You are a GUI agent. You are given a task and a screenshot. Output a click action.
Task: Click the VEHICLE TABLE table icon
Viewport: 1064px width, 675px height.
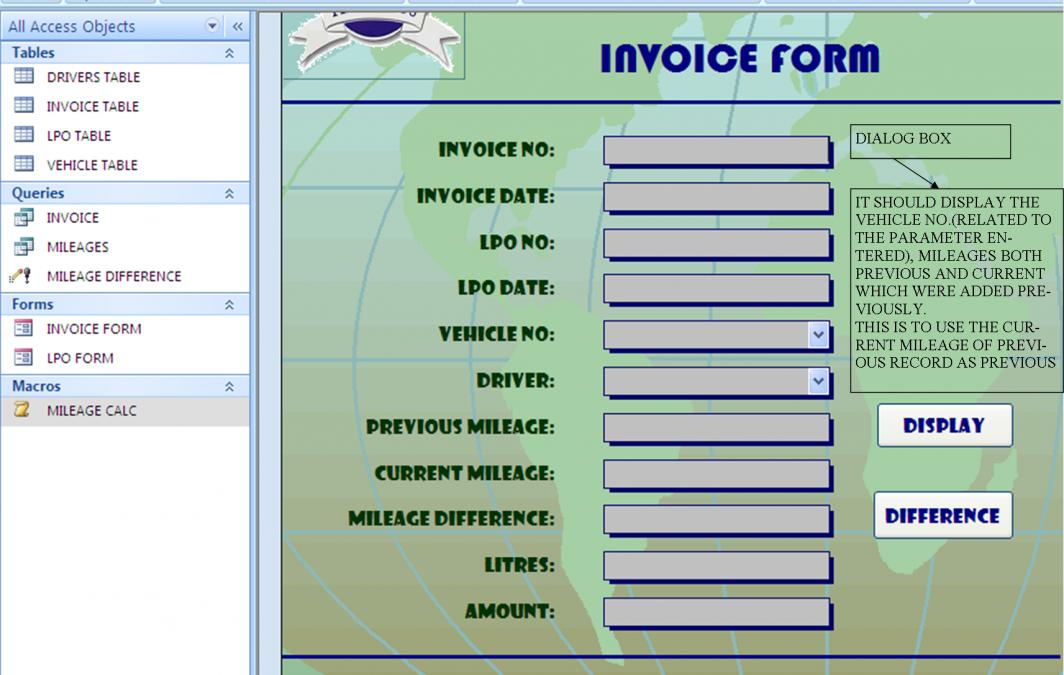pos(24,163)
